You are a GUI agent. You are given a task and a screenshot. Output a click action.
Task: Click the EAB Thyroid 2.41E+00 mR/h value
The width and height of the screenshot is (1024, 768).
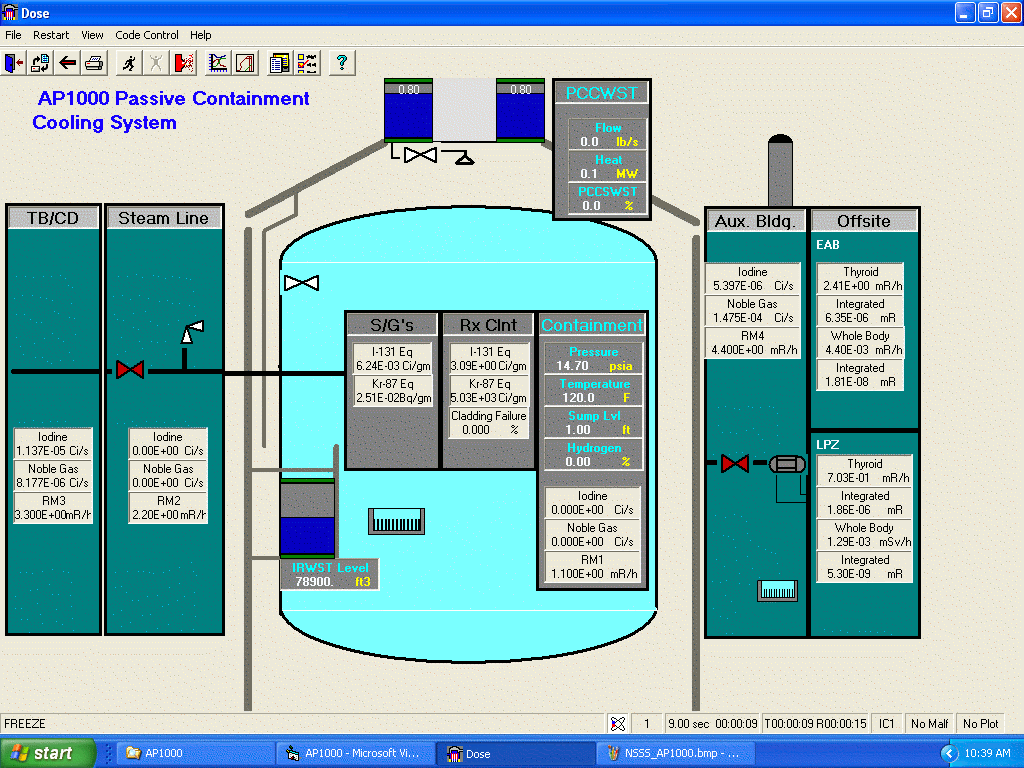point(860,279)
